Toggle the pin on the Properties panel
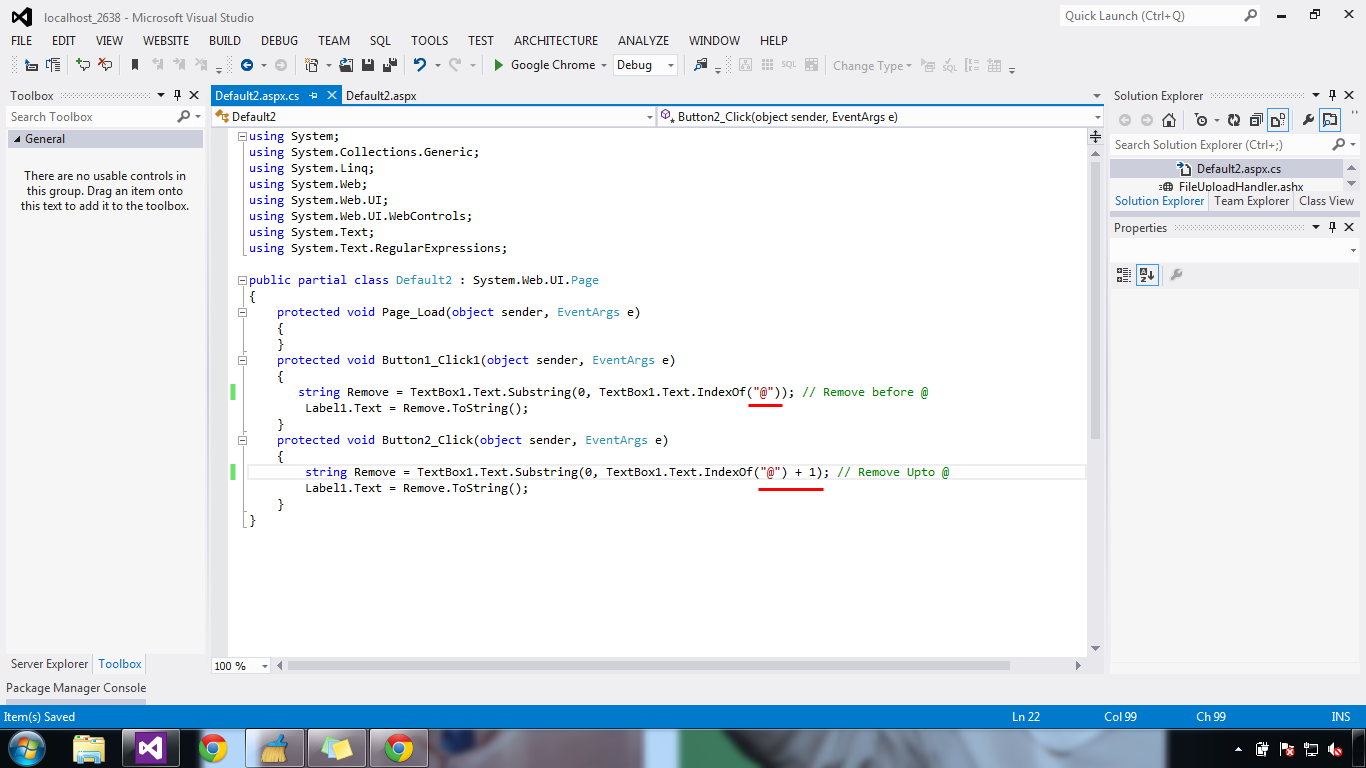This screenshot has height=768, width=1366. click(x=1332, y=227)
